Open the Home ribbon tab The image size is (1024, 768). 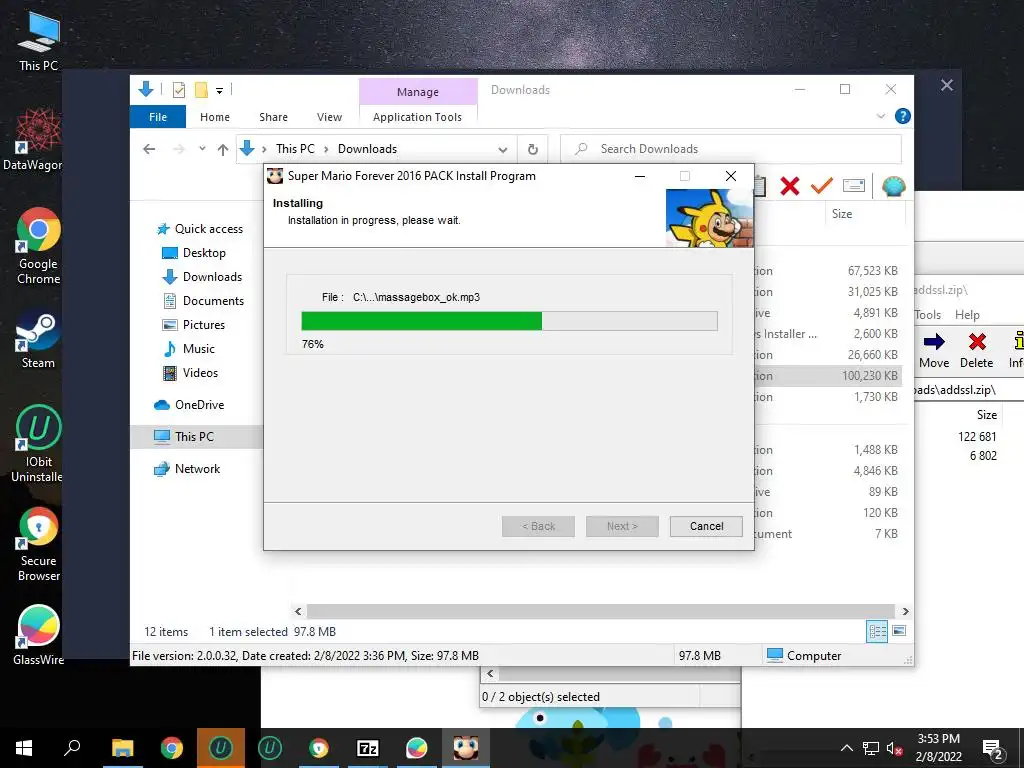pyautogui.click(x=215, y=117)
